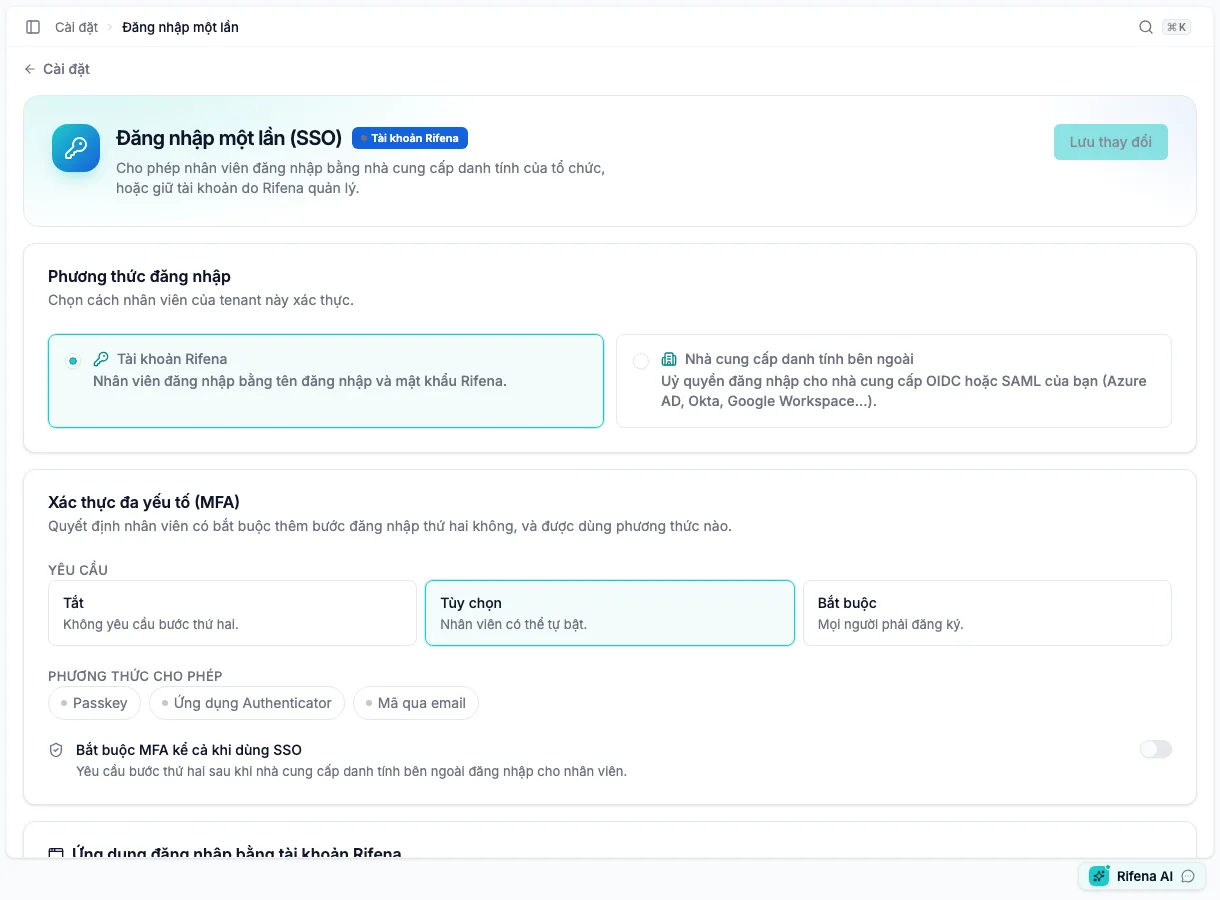Enable the Bắt buộc MFA kể cả khi dùng SSO switch
This screenshot has width=1220, height=900.
1156,749
